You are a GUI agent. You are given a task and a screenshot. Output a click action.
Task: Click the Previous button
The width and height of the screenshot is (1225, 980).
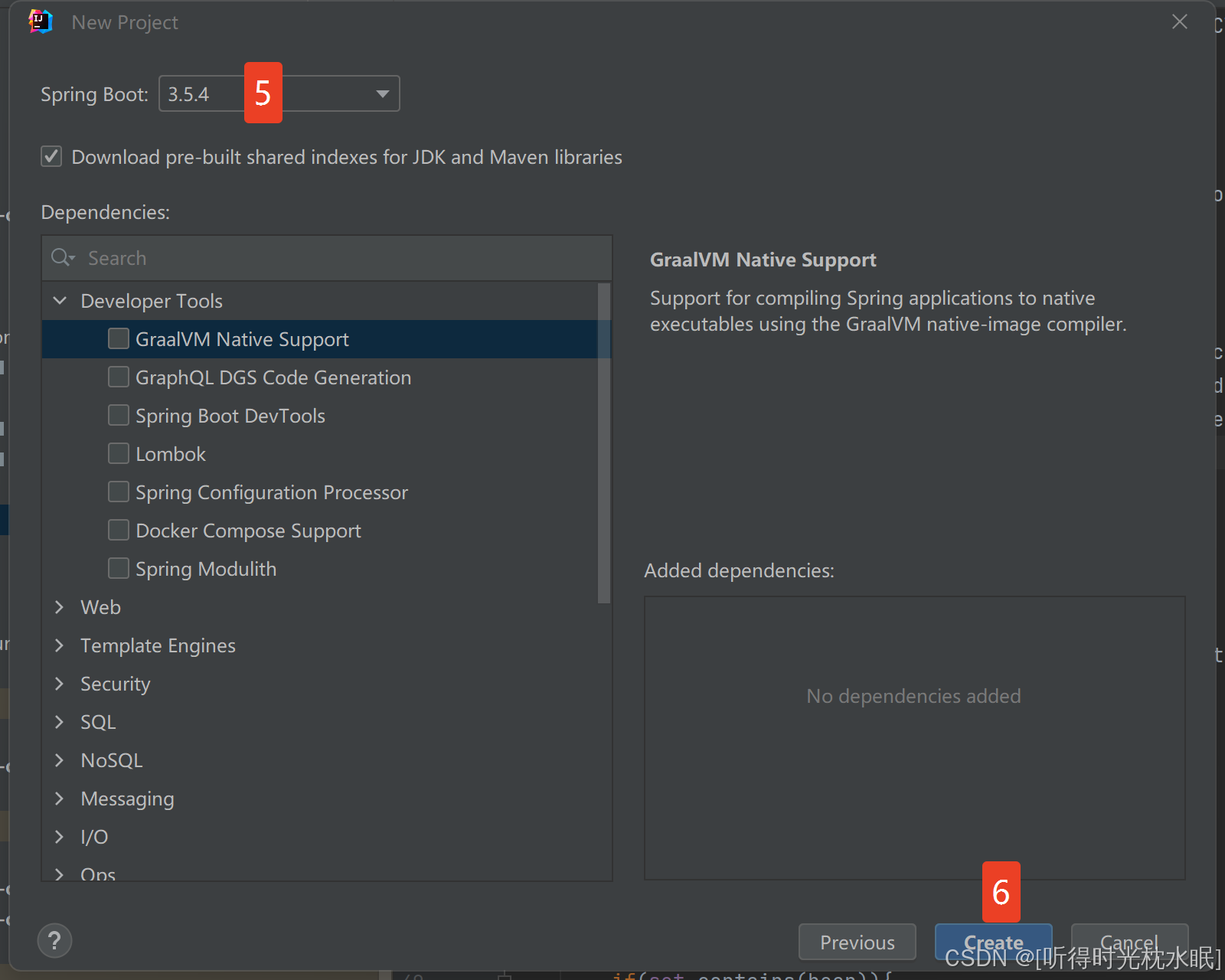click(x=857, y=942)
